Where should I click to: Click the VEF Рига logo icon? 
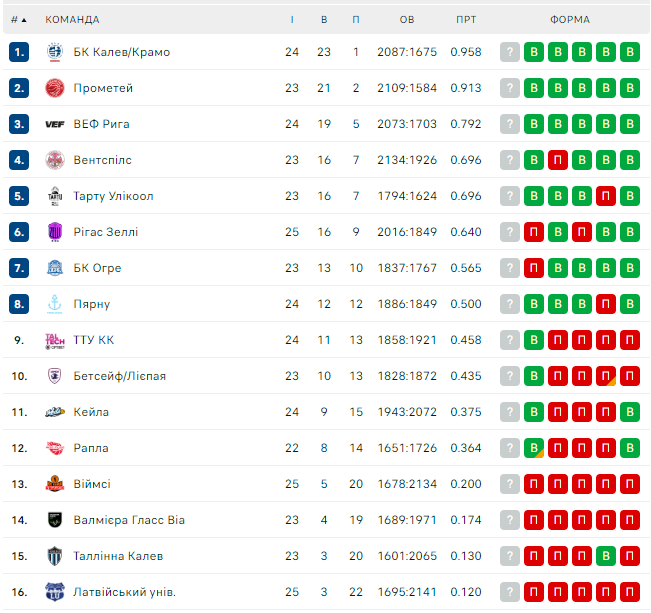[x=55, y=124]
